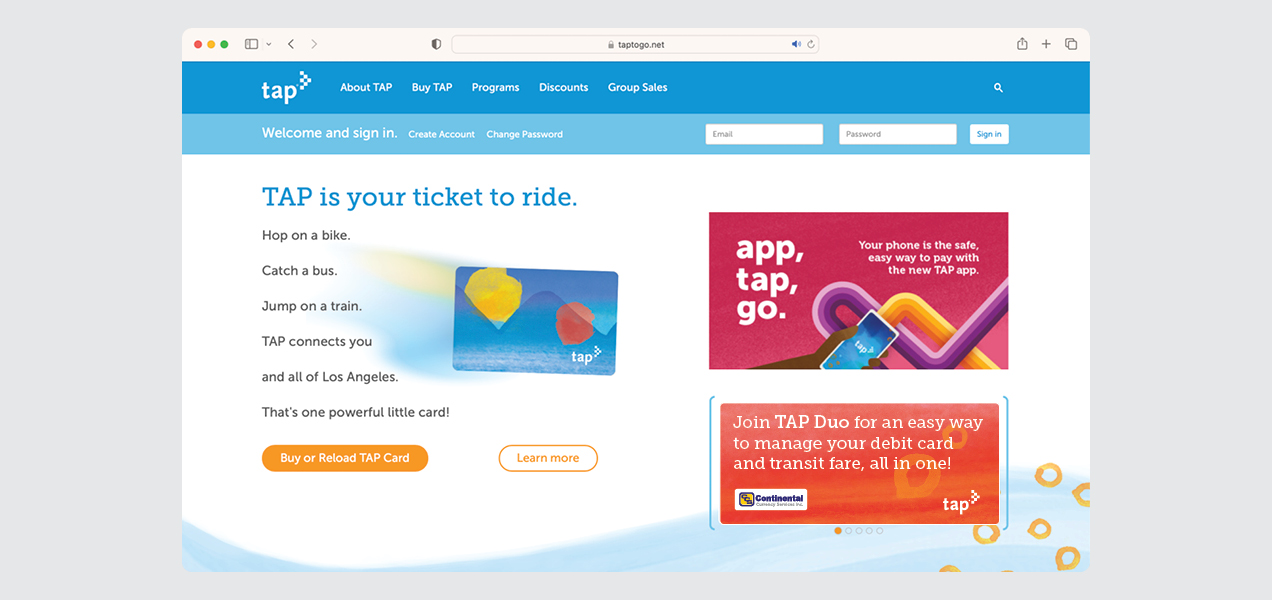Open a new tab with the plus icon
The image size is (1272, 600).
(1046, 44)
